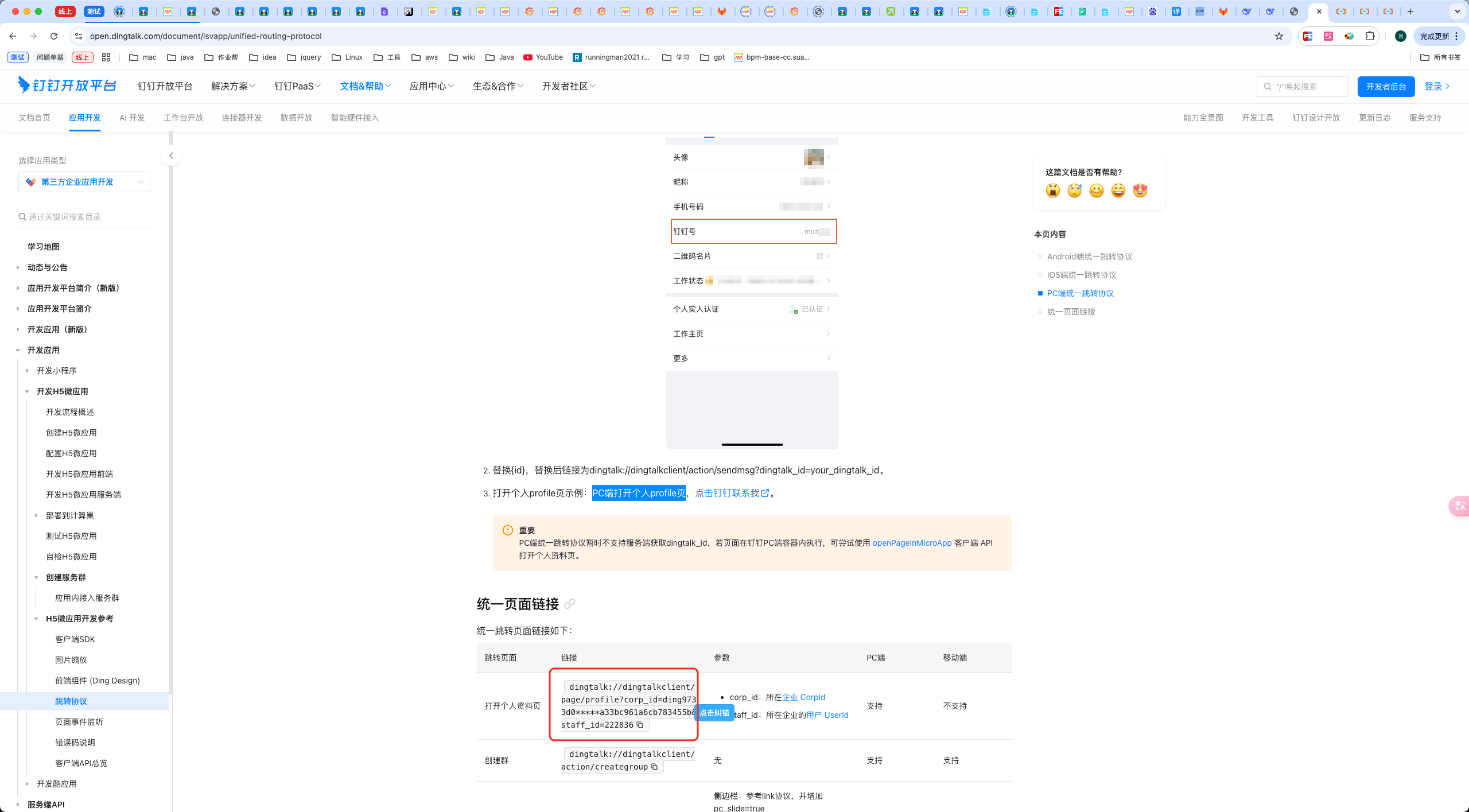Open the browser extensions puzzle icon
The height and width of the screenshot is (812, 1469).
[x=1370, y=36]
